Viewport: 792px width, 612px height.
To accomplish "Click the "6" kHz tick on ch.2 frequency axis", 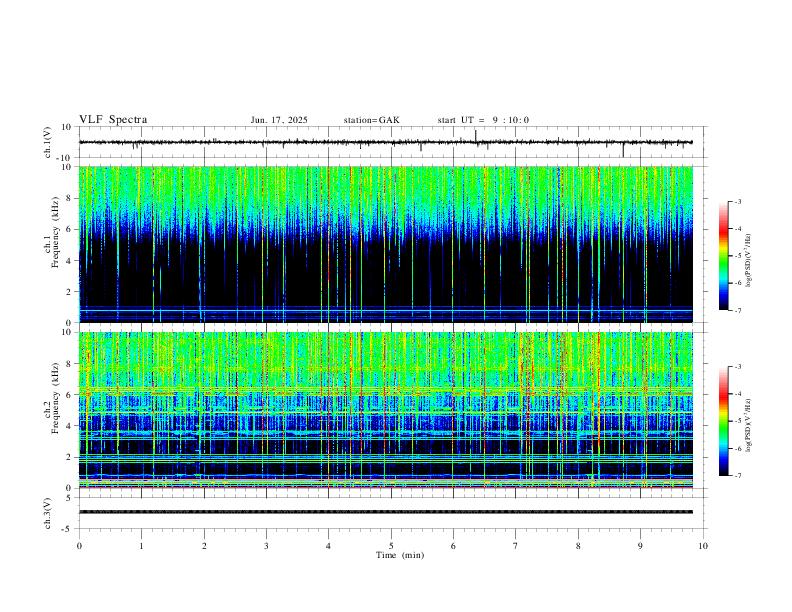I will pyautogui.click(x=70, y=395).
